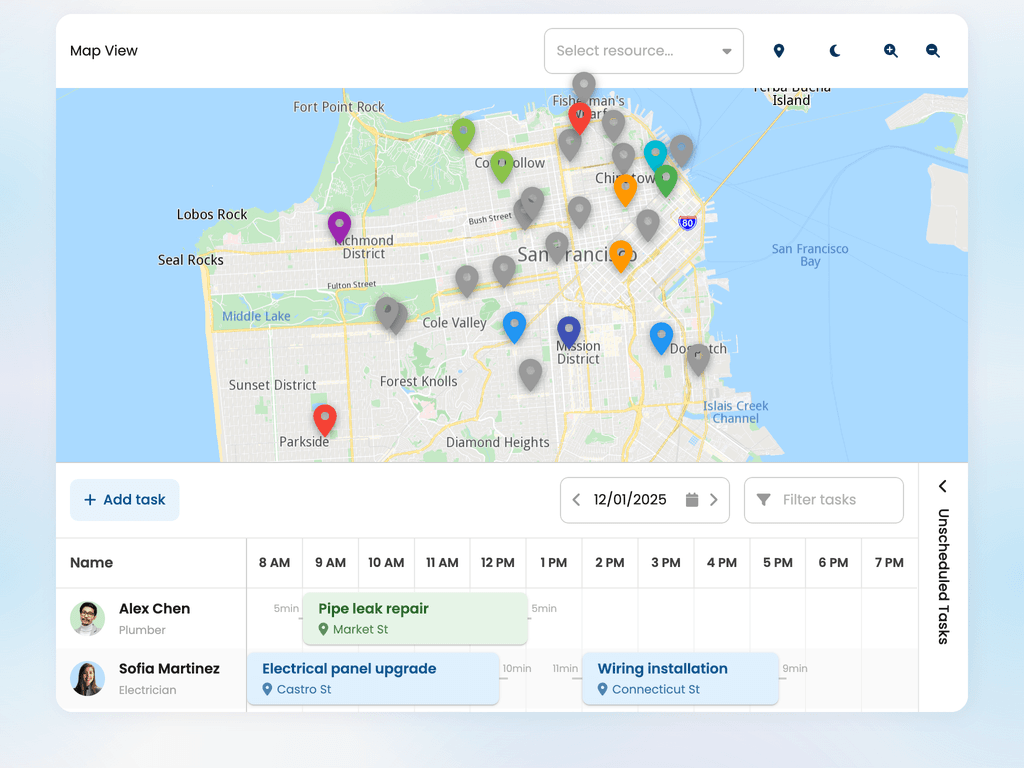Open the Electrical panel upgrade task

point(373,678)
